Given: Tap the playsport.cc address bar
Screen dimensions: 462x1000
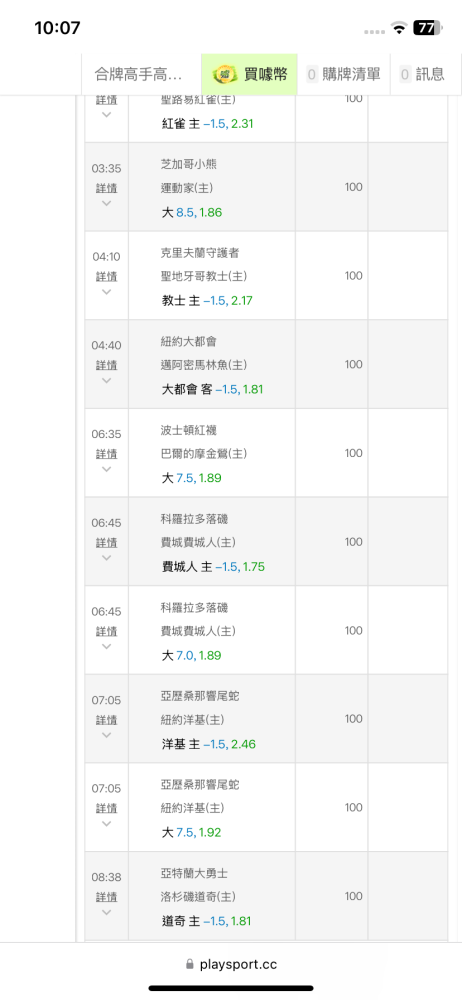Looking at the screenshot, I should pos(231,964).
